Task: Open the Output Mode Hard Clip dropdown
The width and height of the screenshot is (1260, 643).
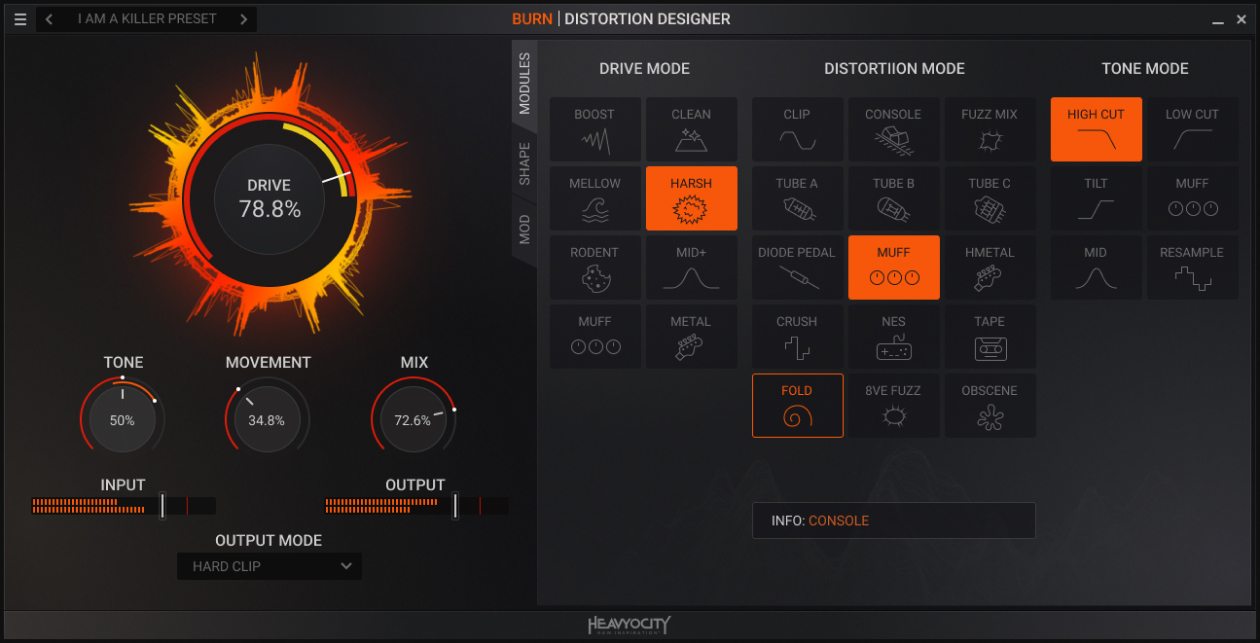Action: click(x=269, y=566)
